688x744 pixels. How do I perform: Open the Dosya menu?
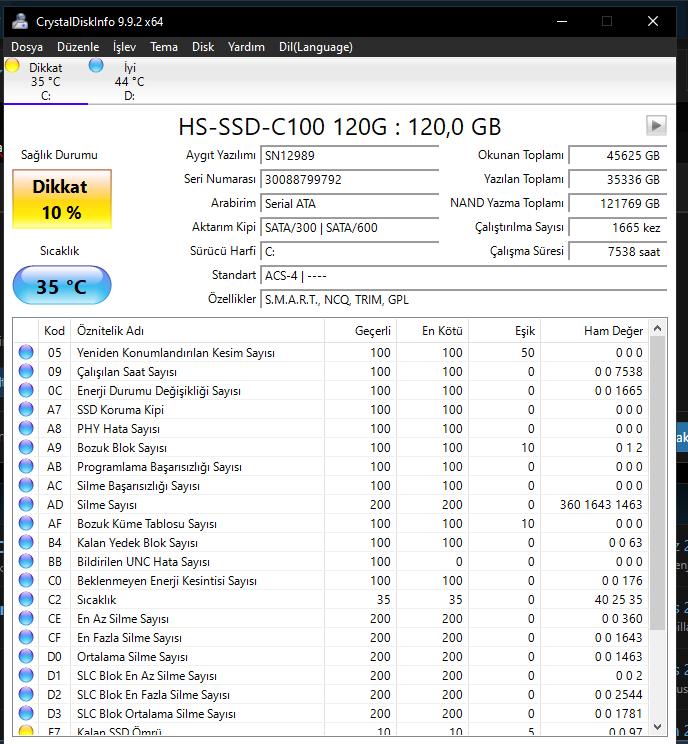pos(27,47)
